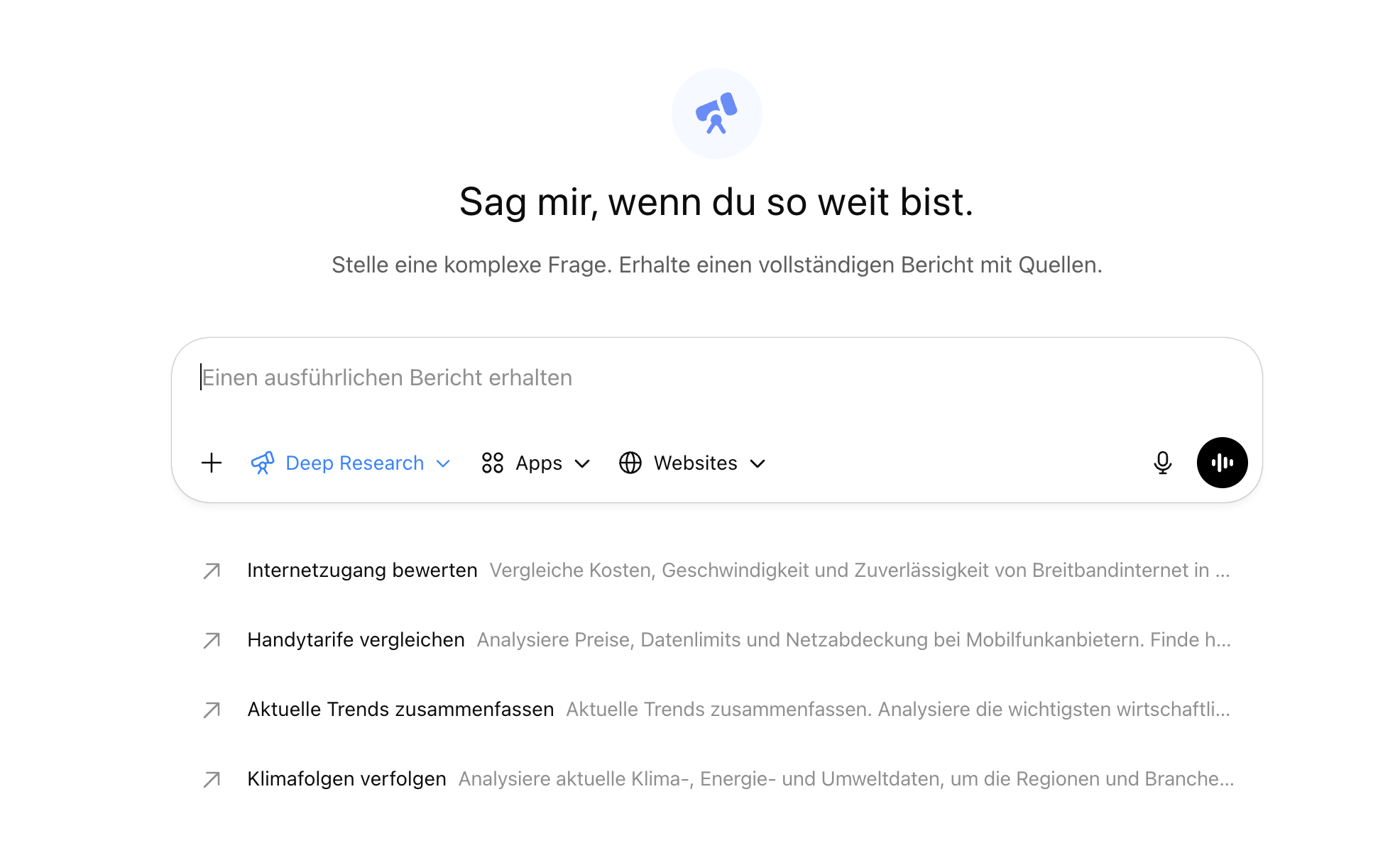The width and height of the screenshot is (1400, 843).
Task: Click arrow icon beside Klimafolgen verfolgen
Action: click(x=212, y=779)
